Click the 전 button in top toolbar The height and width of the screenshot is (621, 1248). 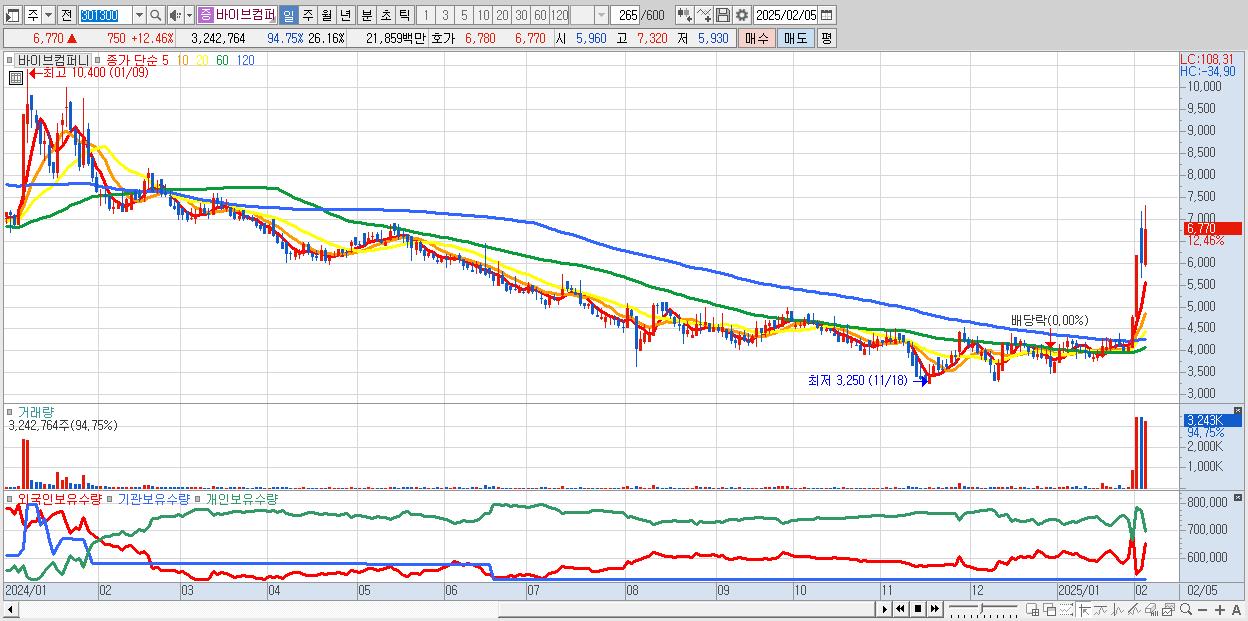(x=67, y=15)
